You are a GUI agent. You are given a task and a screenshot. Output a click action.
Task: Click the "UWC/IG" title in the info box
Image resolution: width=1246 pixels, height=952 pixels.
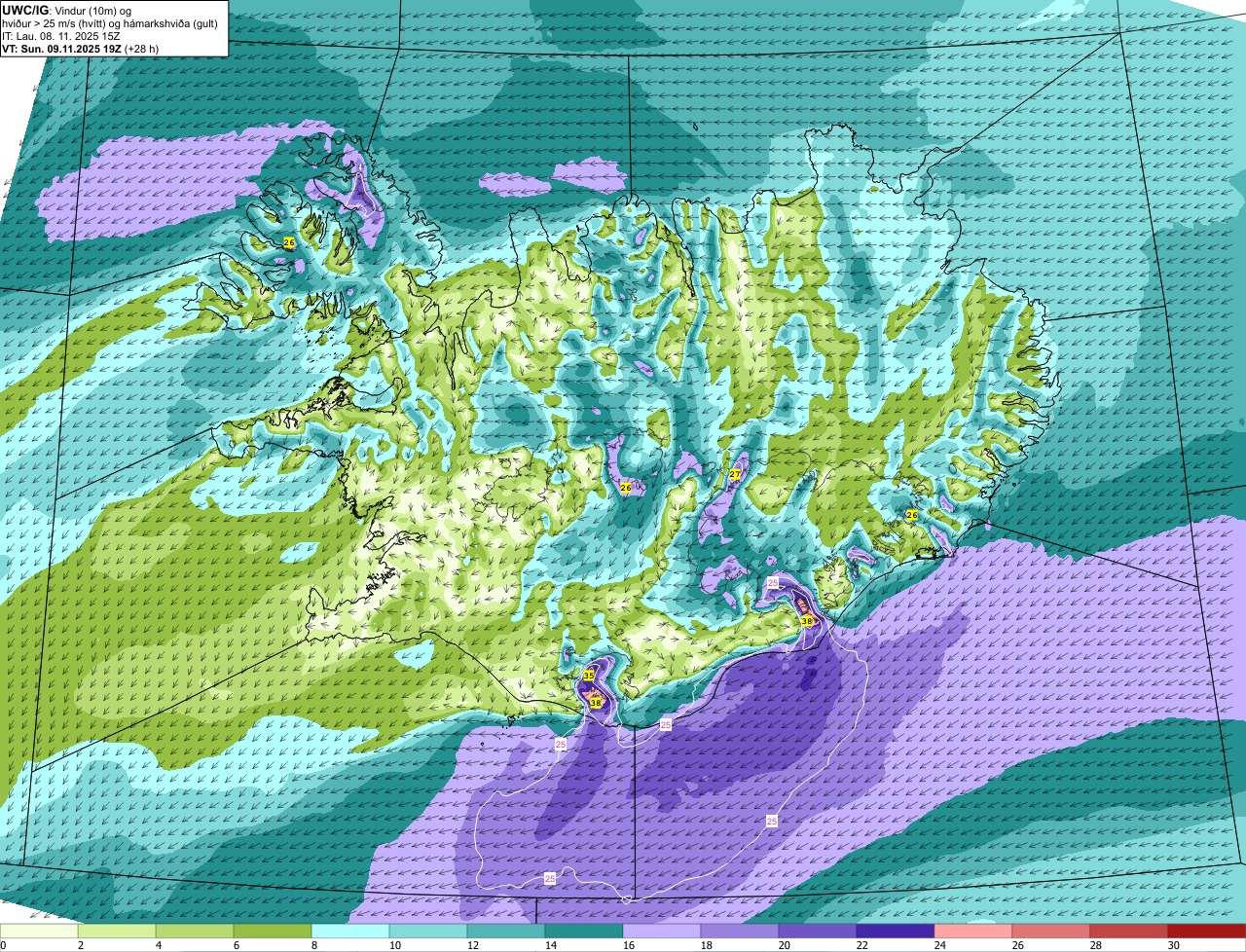coord(23,10)
